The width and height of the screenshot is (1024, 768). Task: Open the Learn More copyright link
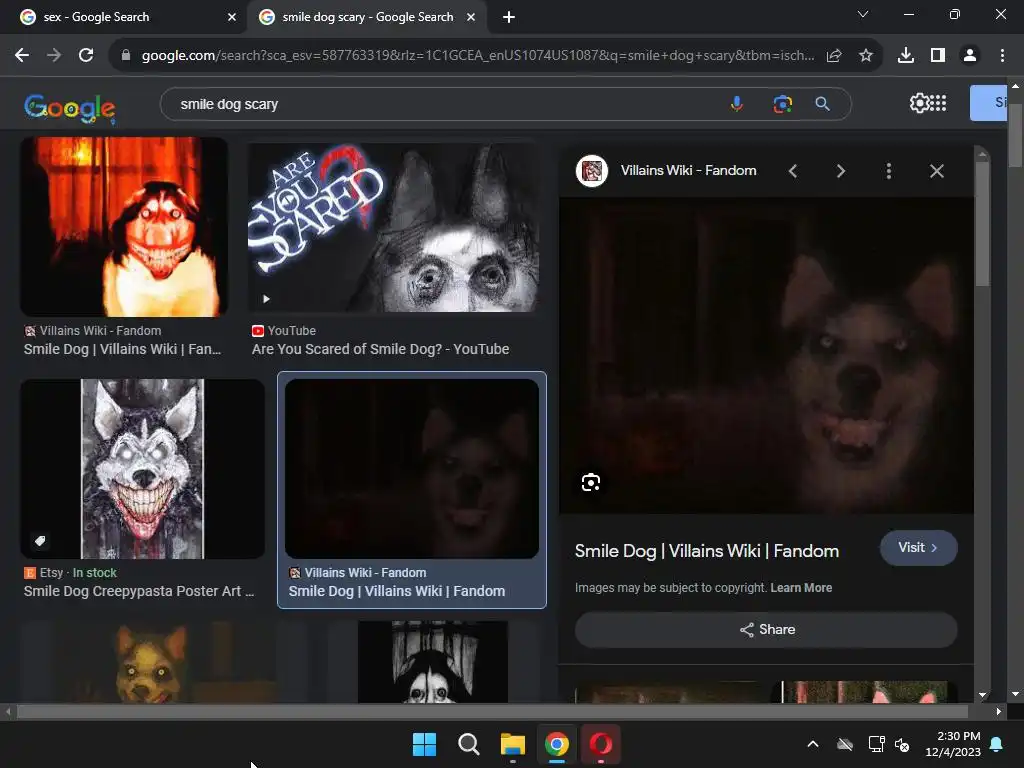(801, 588)
